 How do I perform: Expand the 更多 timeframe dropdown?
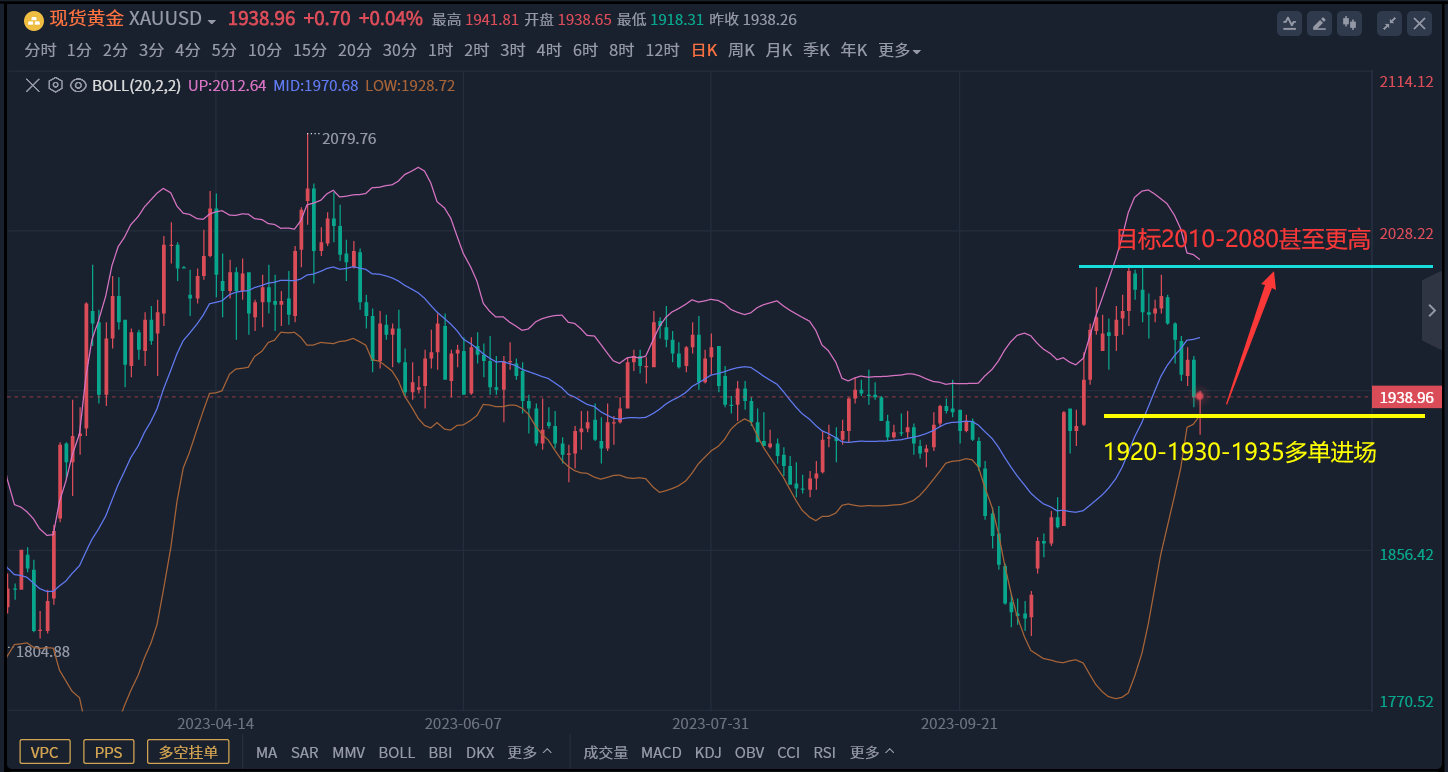point(899,51)
